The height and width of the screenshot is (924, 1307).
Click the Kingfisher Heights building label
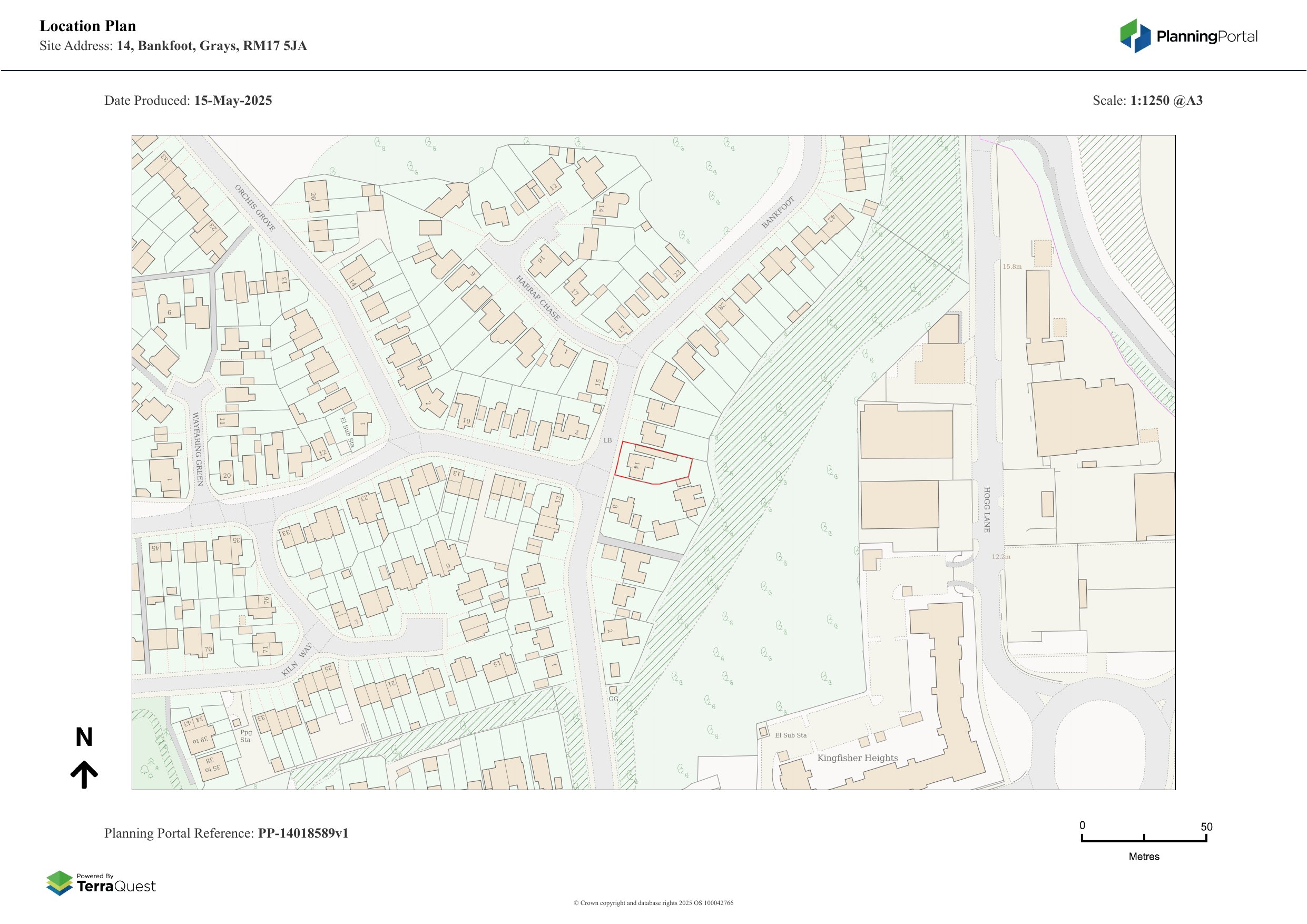click(x=857, y=758)
